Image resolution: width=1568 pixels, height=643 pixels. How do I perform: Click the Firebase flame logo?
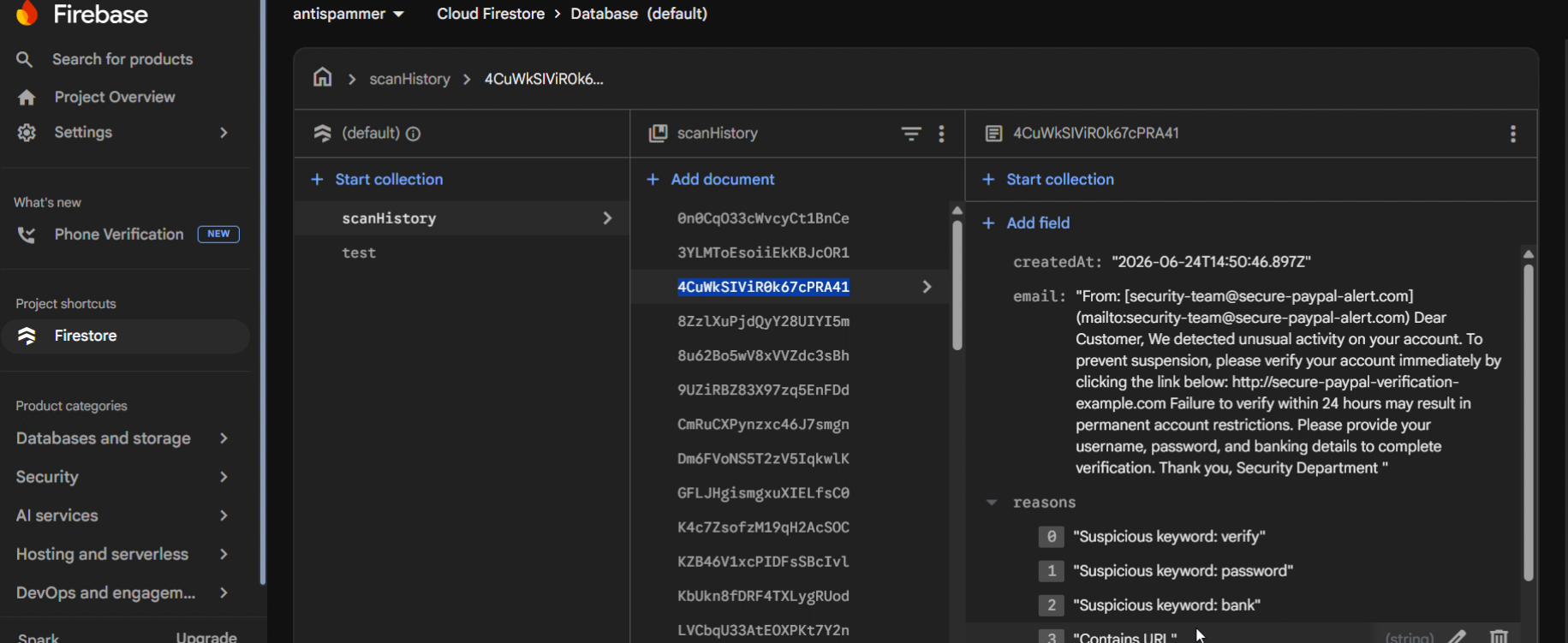pos(27,13)
